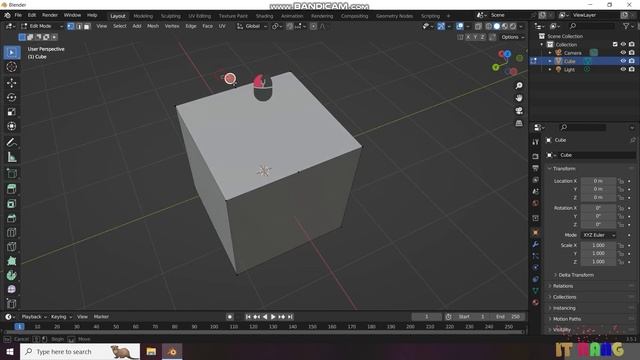640x360 pixels.
Task: Toggle camera view icon
Action: (519, 111)
